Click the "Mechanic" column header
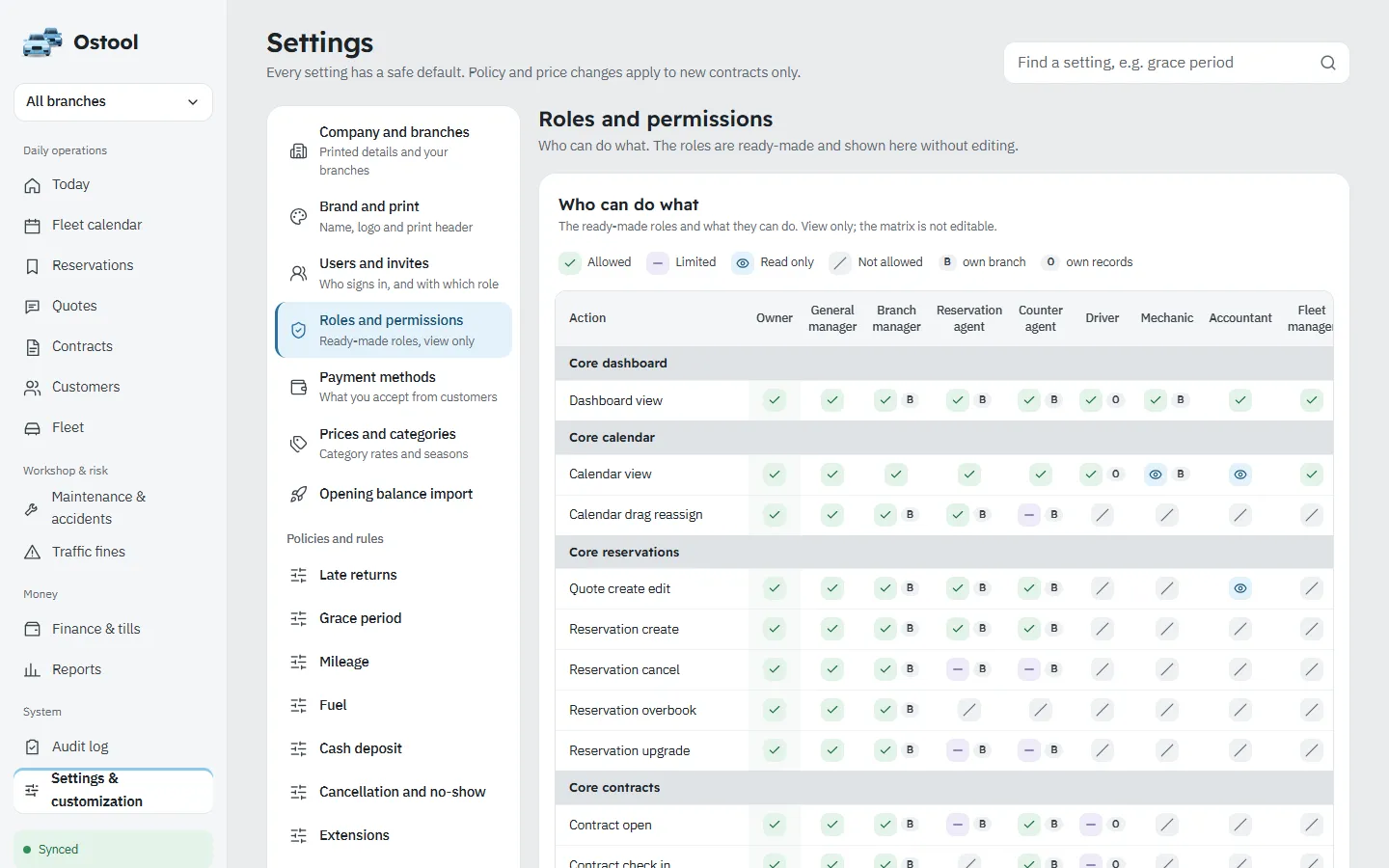The image size is (1389, 868). 1167,318
